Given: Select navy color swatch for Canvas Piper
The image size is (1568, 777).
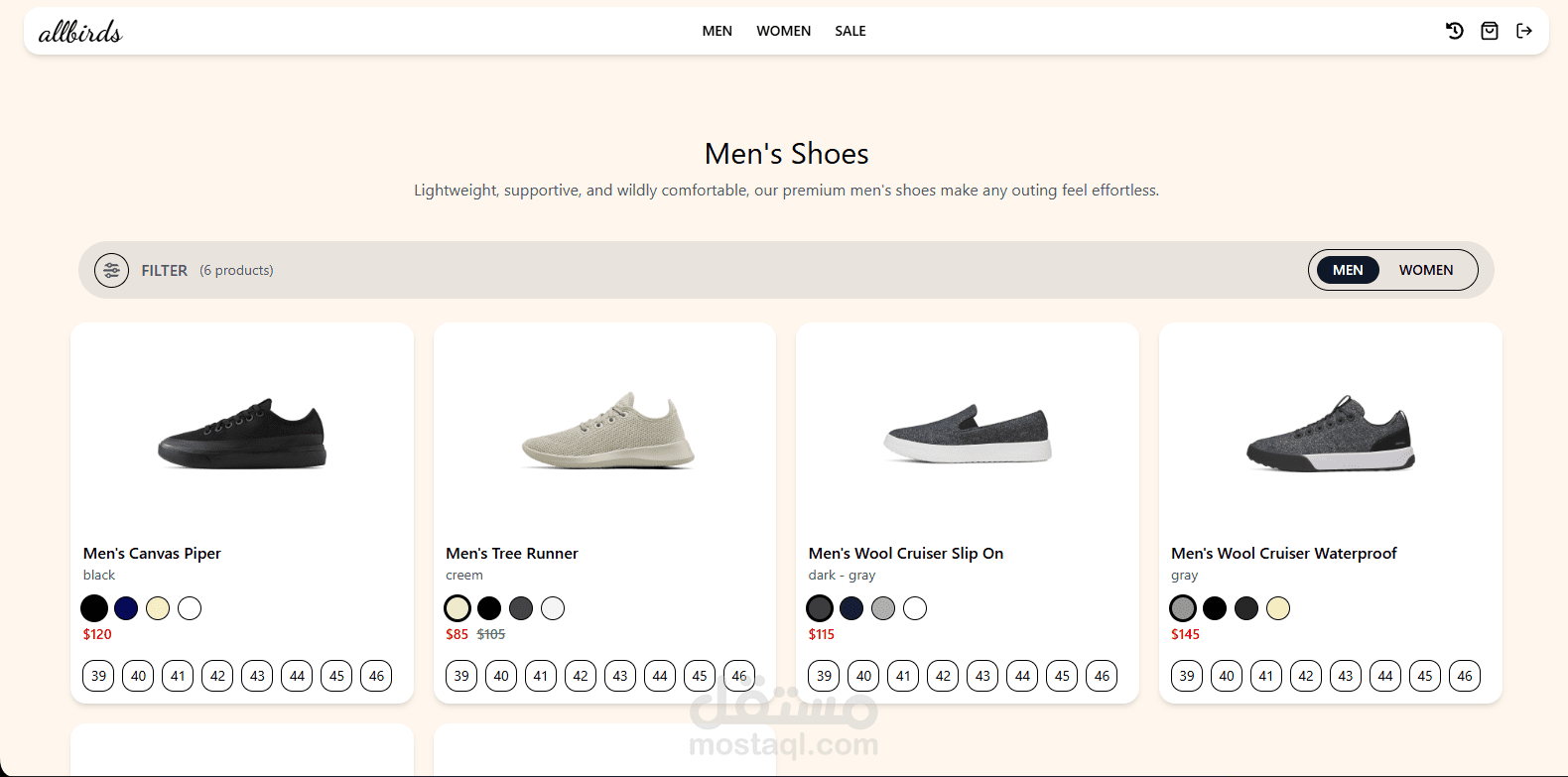Looking at the screenshot, I should pos(126,608).
